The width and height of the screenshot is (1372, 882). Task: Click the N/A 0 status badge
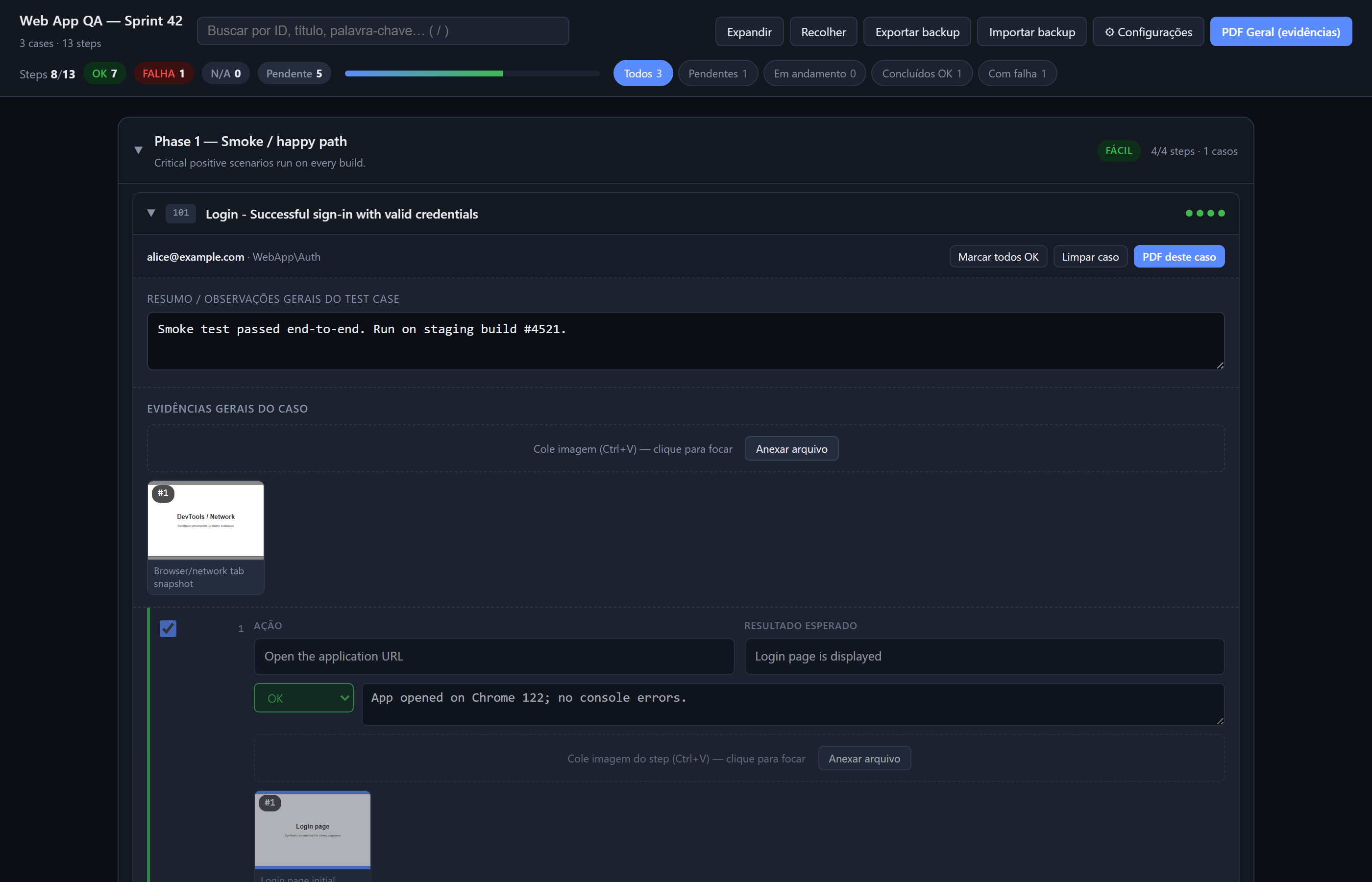[225, 73]
